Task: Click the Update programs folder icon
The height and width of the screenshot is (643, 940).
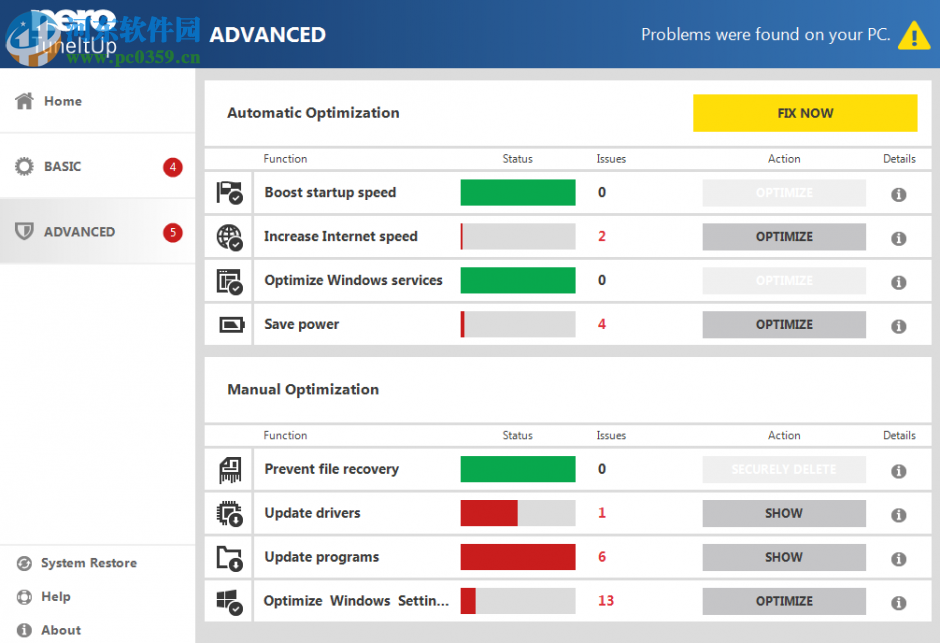Action: coord(229,558)
